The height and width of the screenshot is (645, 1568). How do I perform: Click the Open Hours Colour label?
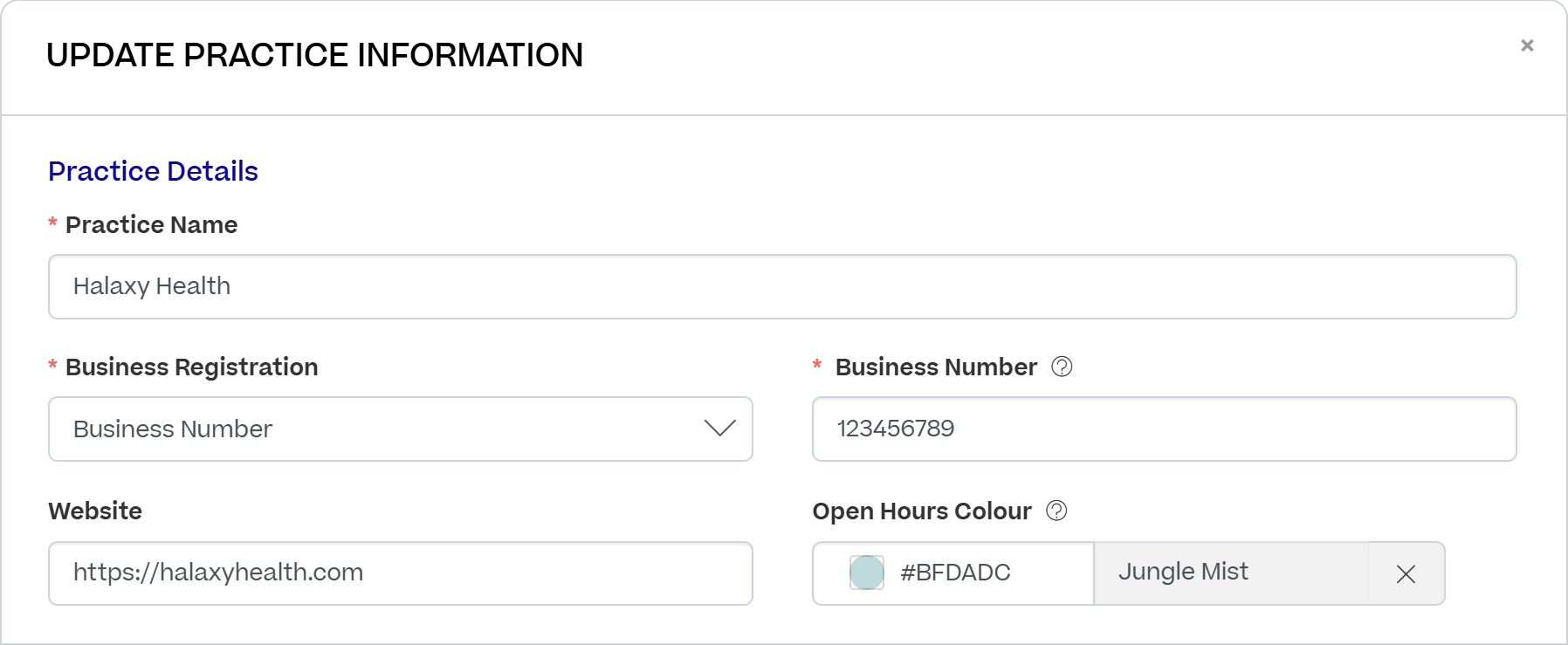[x=921, y=511]
